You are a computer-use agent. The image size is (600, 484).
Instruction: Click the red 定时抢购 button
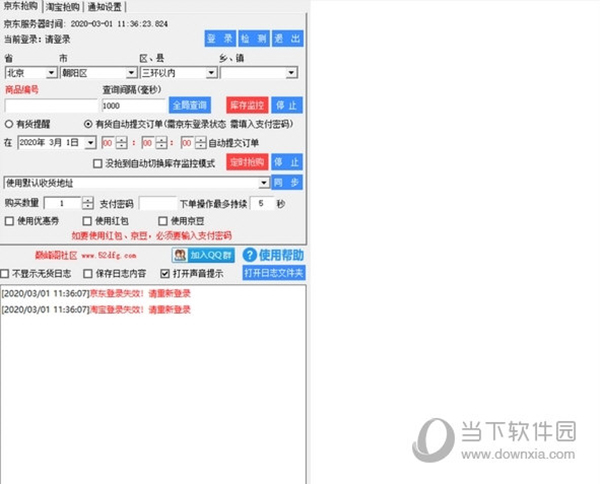[247, 162]
